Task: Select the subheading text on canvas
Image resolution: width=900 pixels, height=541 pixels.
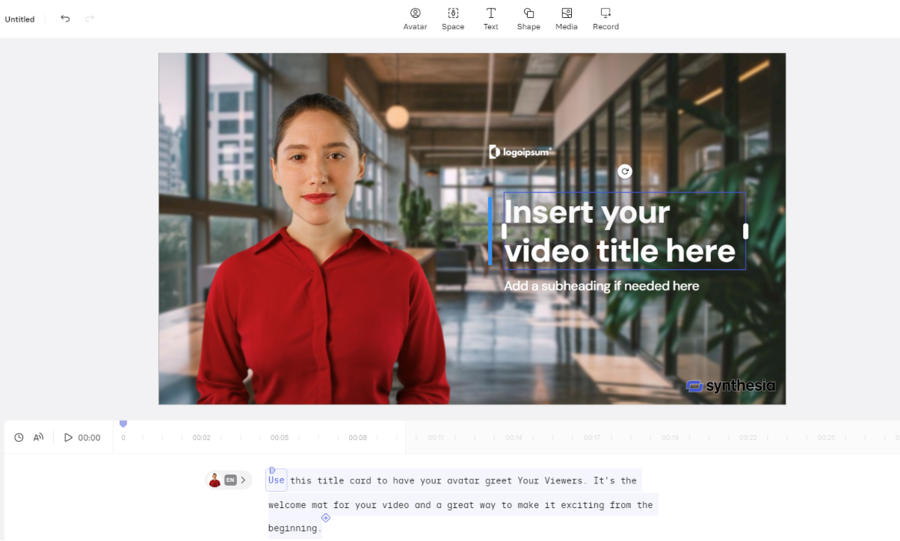Action: [601, 286]
